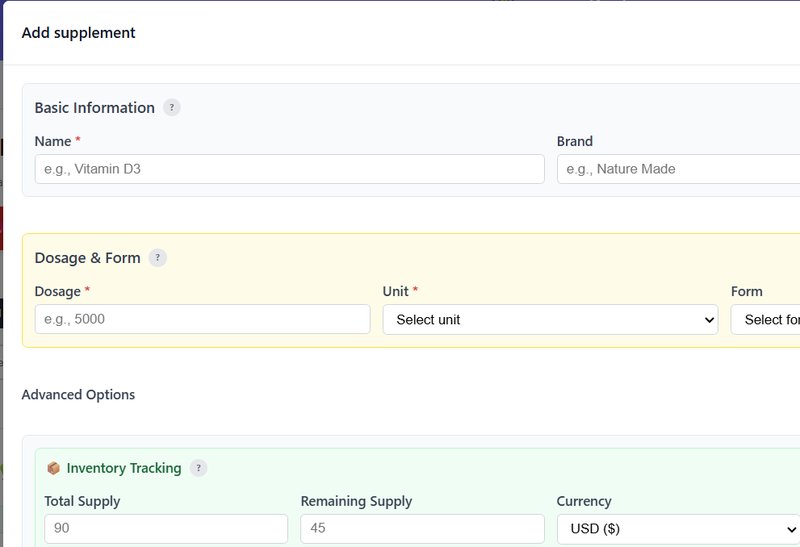Open the Select unit dropdown
This screenshot has width=800, height=547.
pyautogui.click(x=550, y=320)
